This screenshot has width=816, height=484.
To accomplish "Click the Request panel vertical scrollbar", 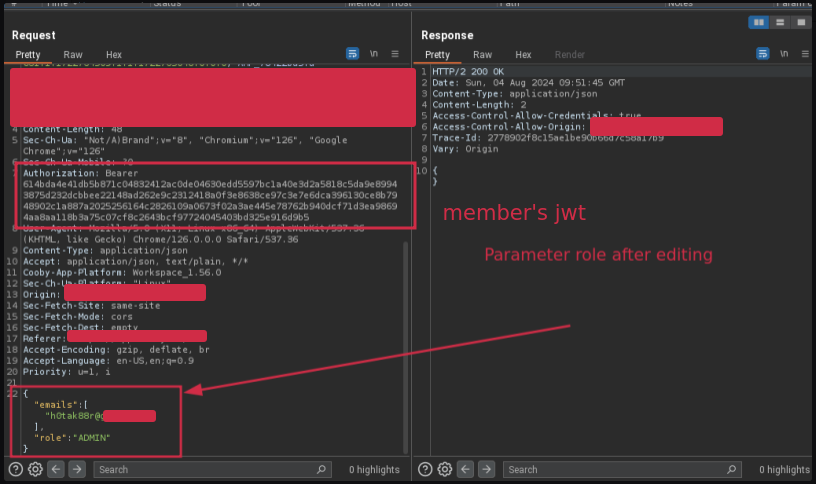I will coord(405,300).
